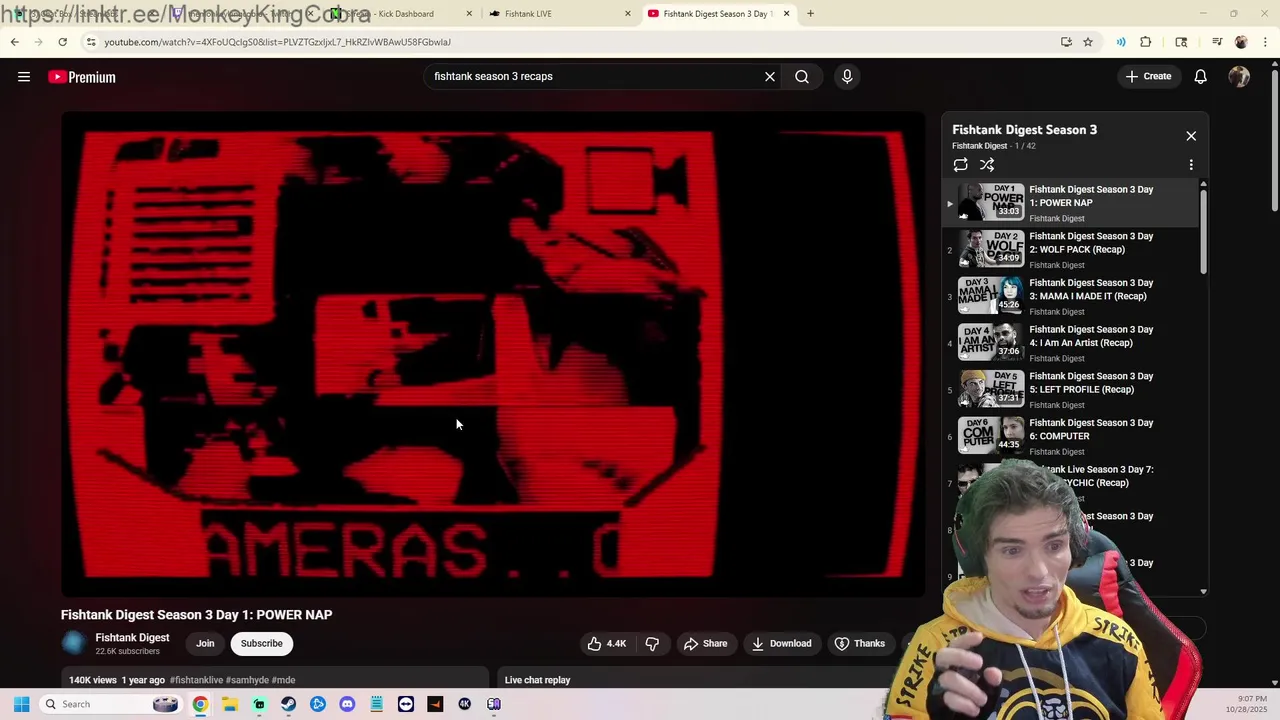
Task: Click the Create button
Action: 1148,76
